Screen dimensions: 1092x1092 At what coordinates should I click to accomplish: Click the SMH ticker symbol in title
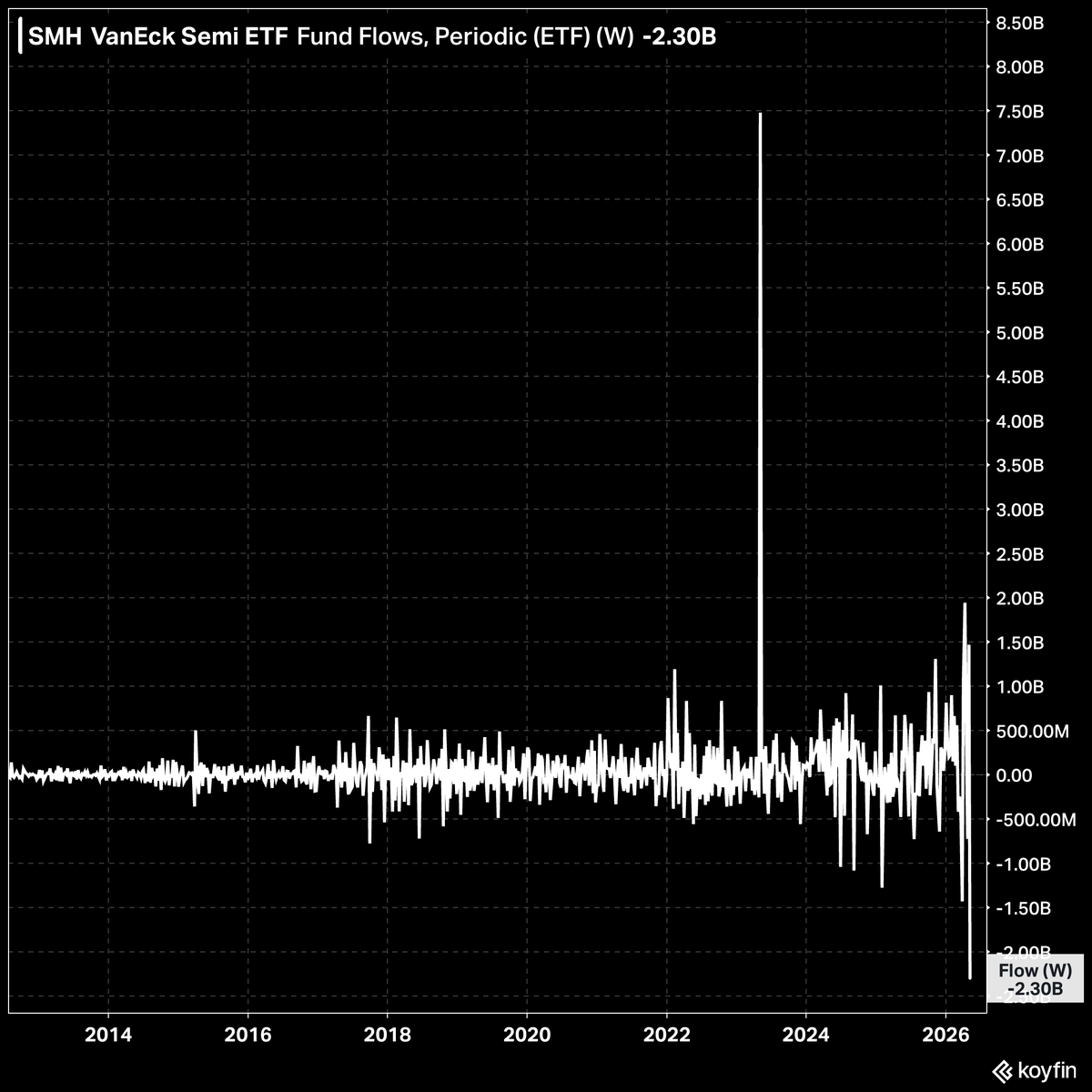(56, 37)
